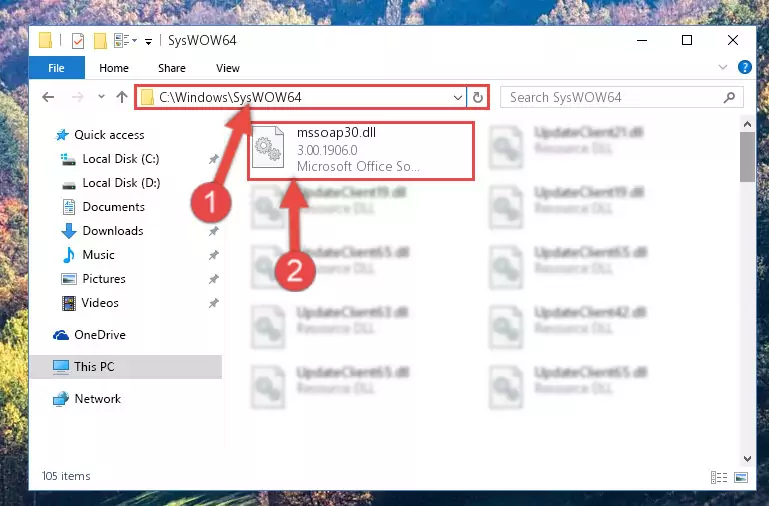Click pin icon next to Videos
Screen dimensions: 769x506
[x=213, y=303]
